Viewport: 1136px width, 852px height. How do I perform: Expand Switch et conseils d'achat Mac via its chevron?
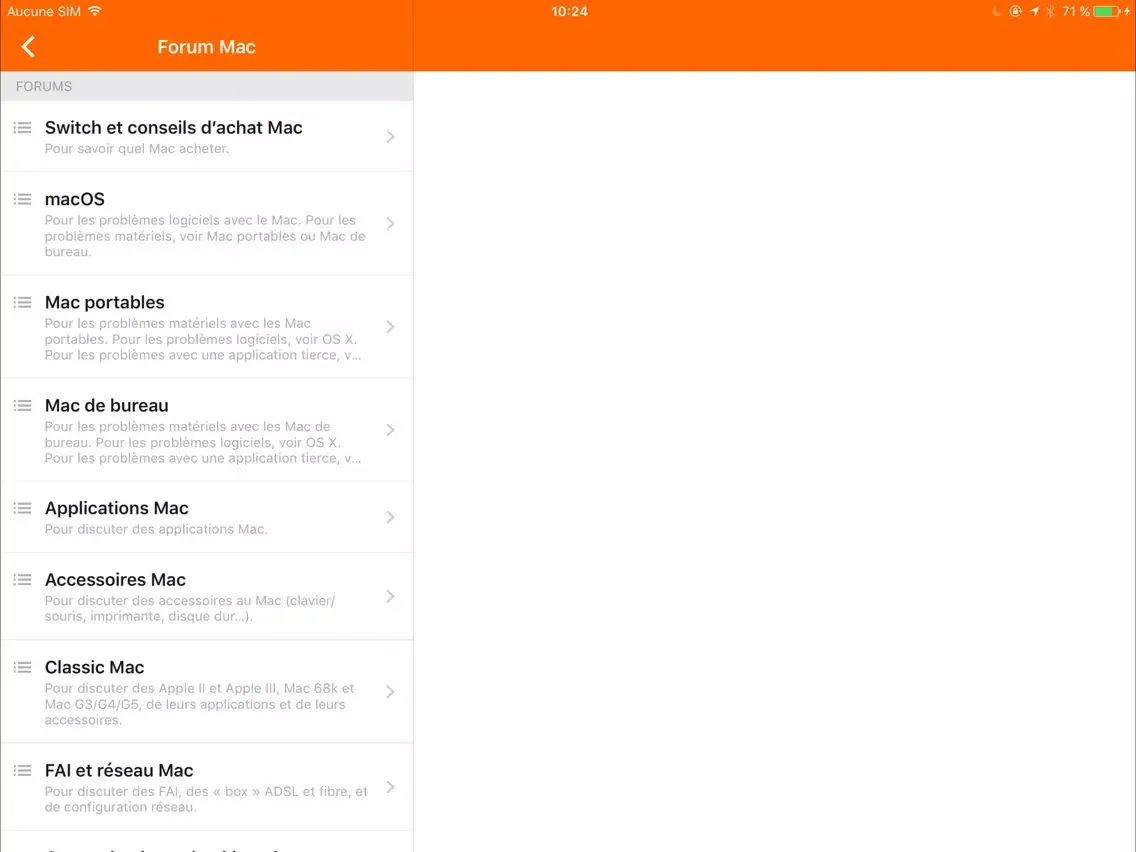click(390, 136)
